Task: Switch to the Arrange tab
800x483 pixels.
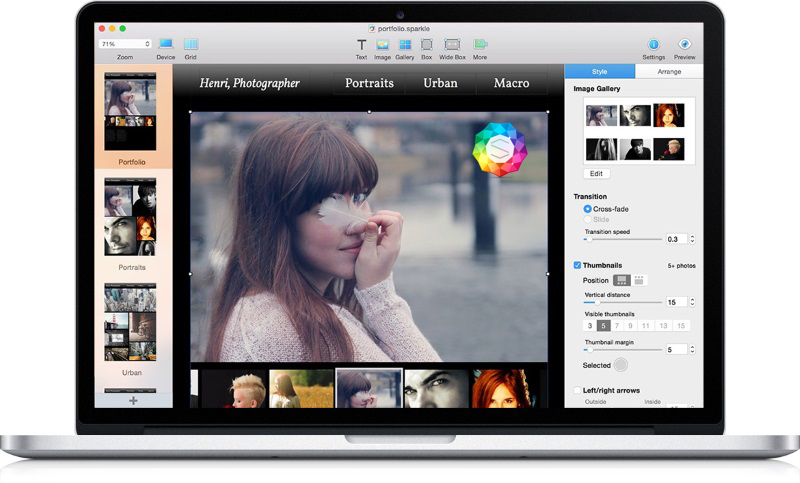Action: [x=668, y=72]
